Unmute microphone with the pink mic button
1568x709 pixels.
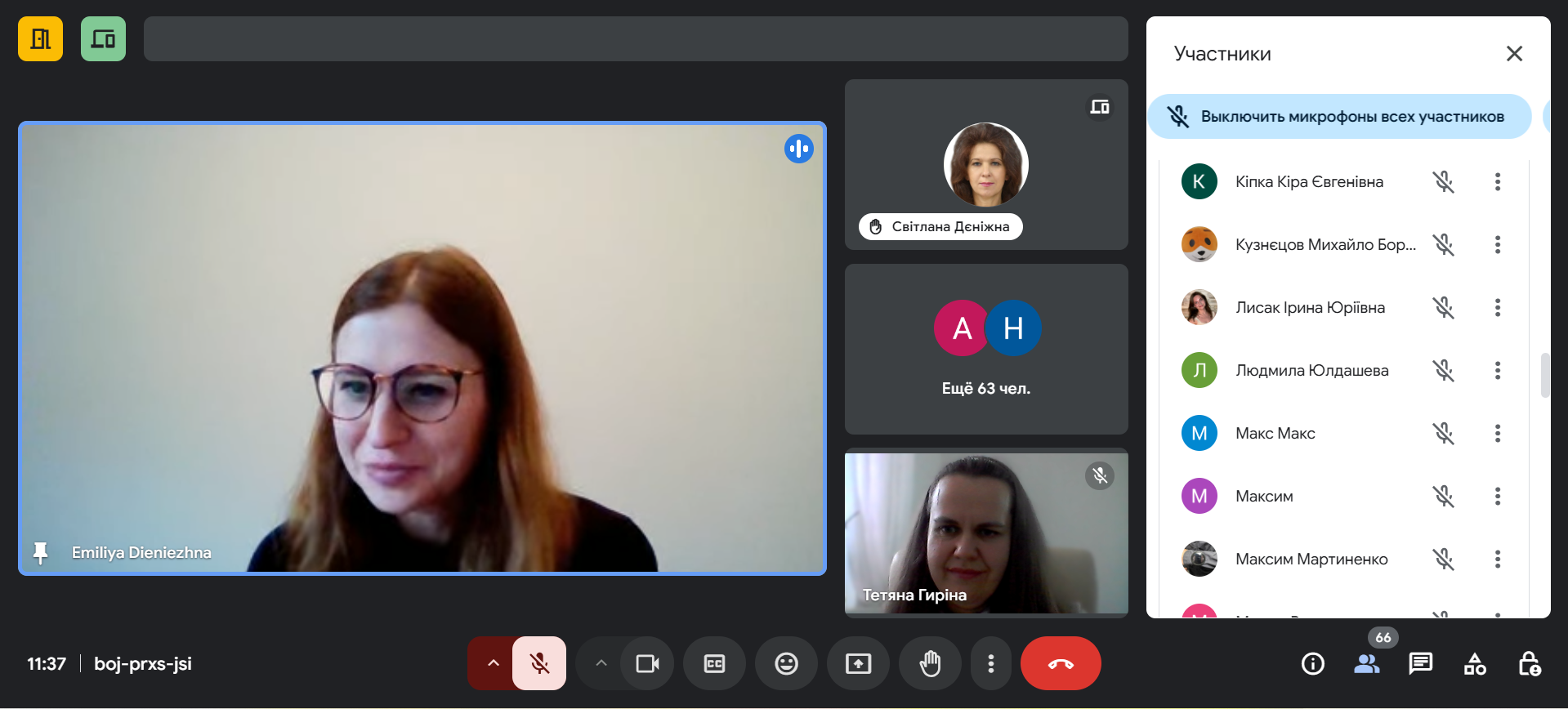coord(539,663)
